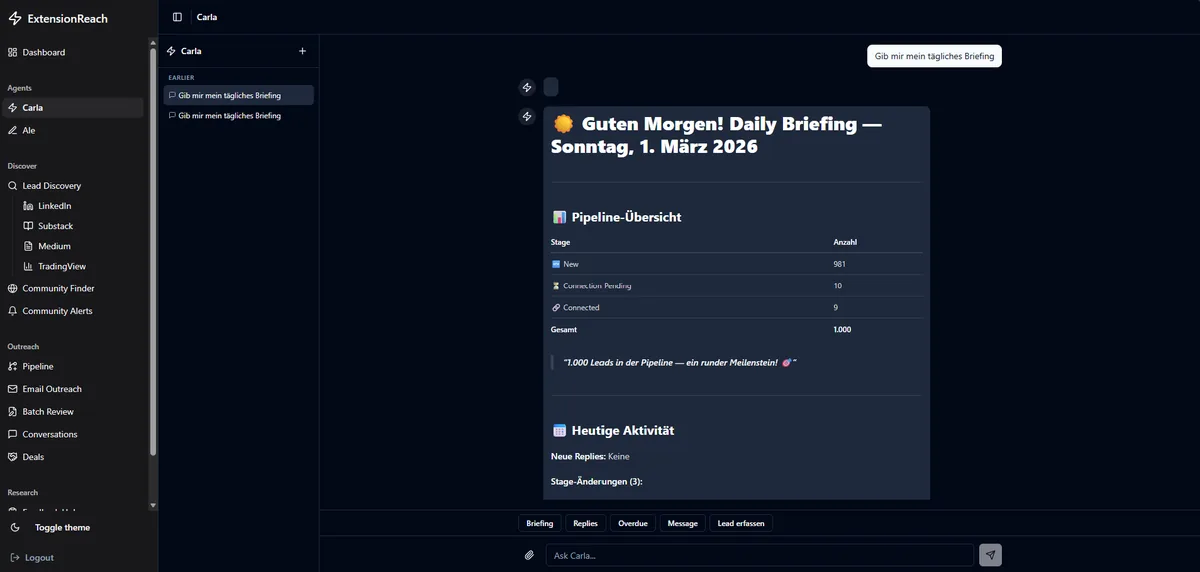Click the Pipeline branch icon
The image size is (1200, 572).
pyautogui.click(x=13, y=366)
